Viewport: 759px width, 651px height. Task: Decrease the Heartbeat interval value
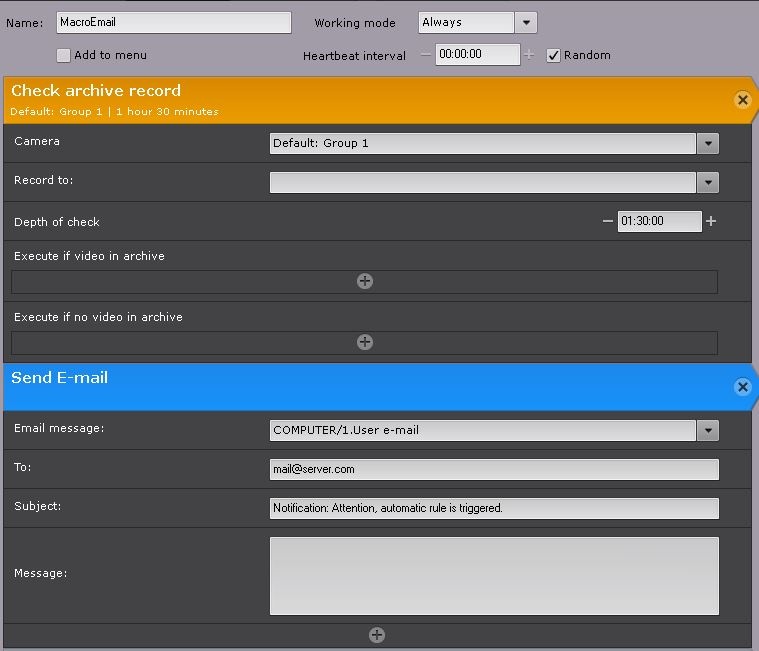[426, 55]
